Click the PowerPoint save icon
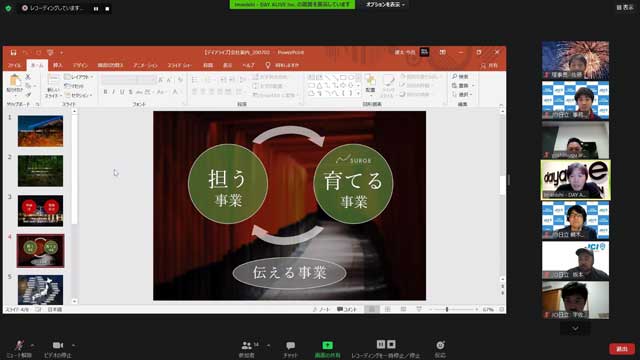The width and height of the screenshot is (640, 360). [x=13, y=52]
